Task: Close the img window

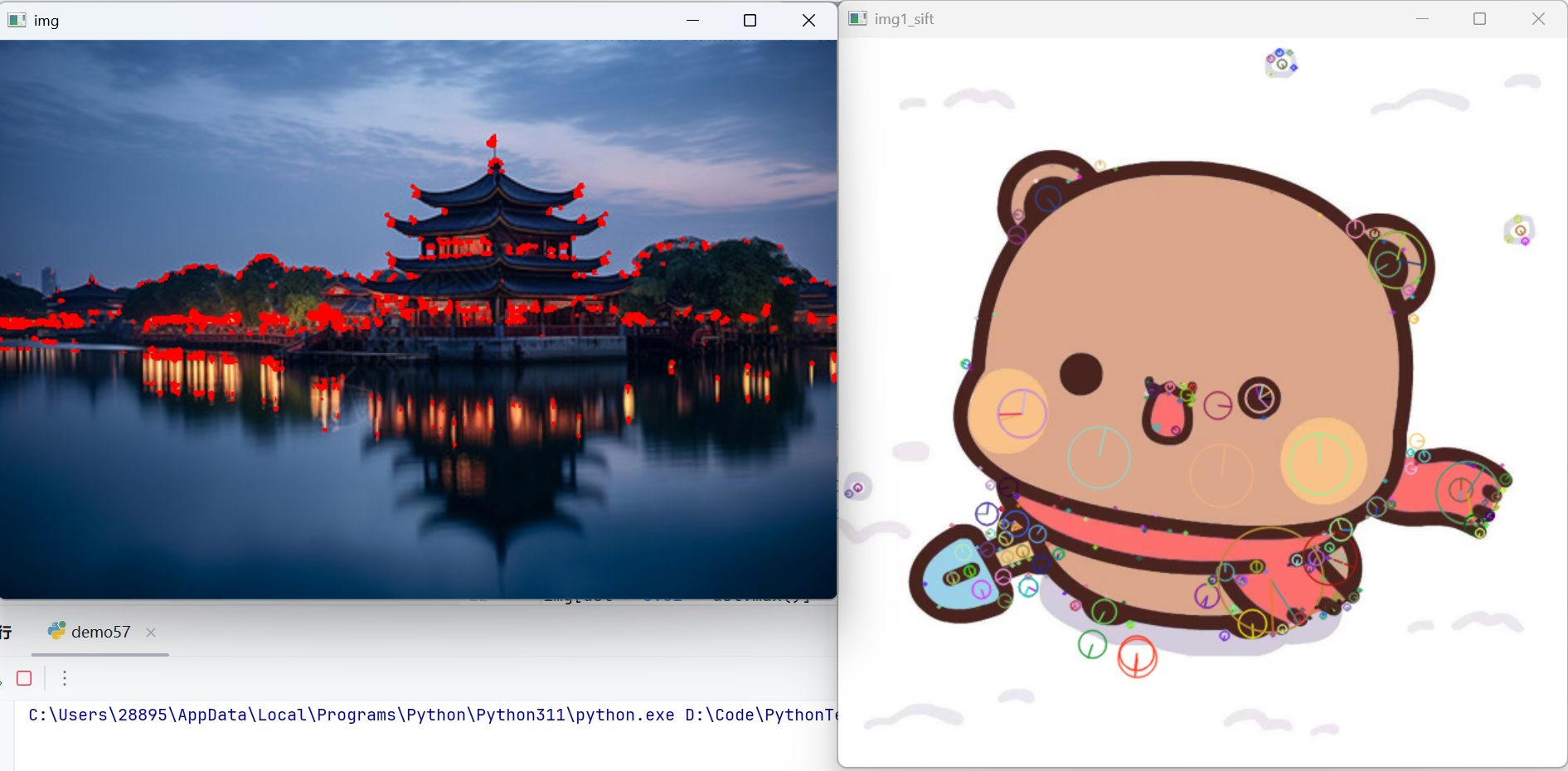Action: click(x=808, y=20)
